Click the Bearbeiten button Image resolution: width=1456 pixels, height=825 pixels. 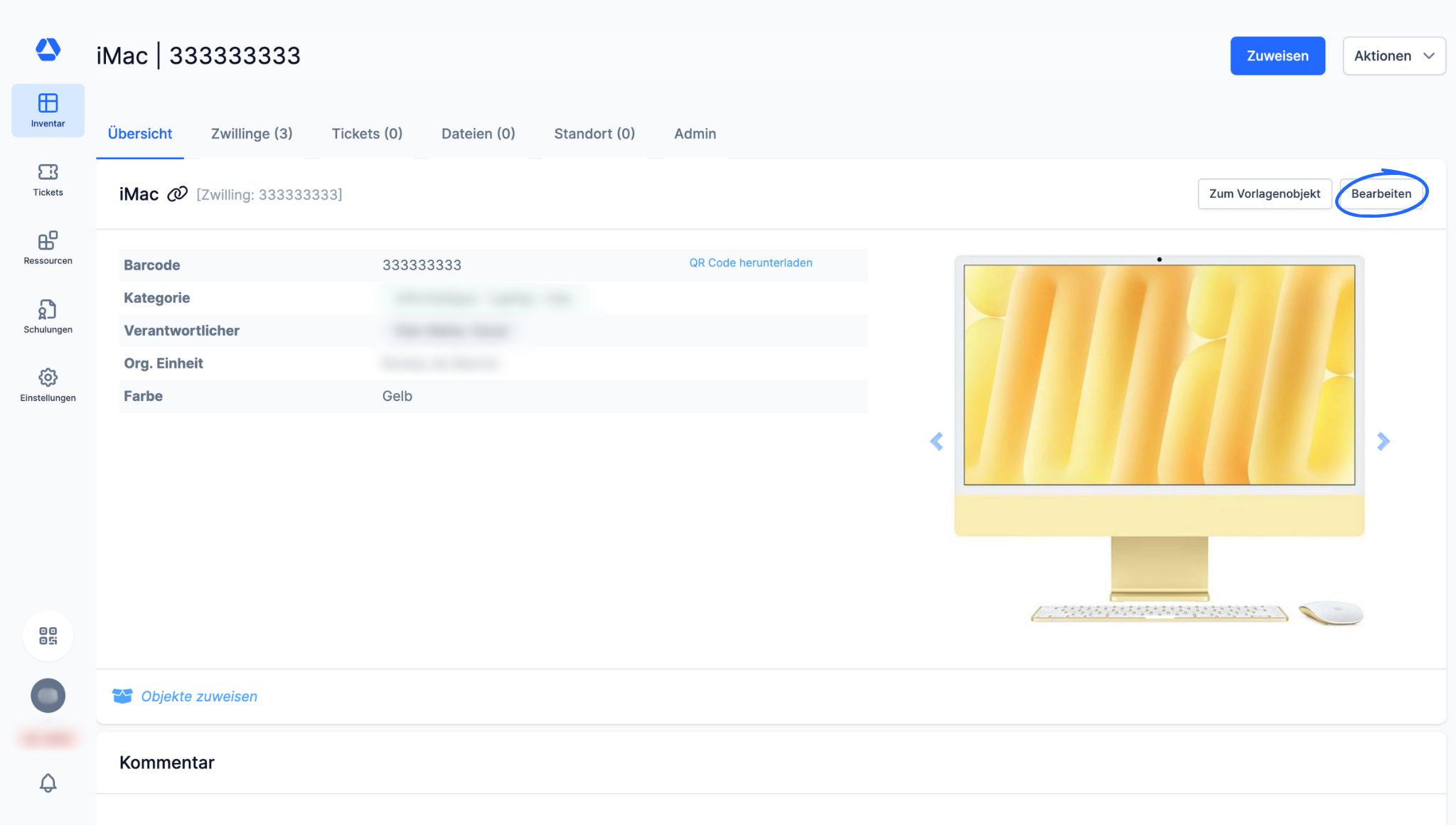1381,193
